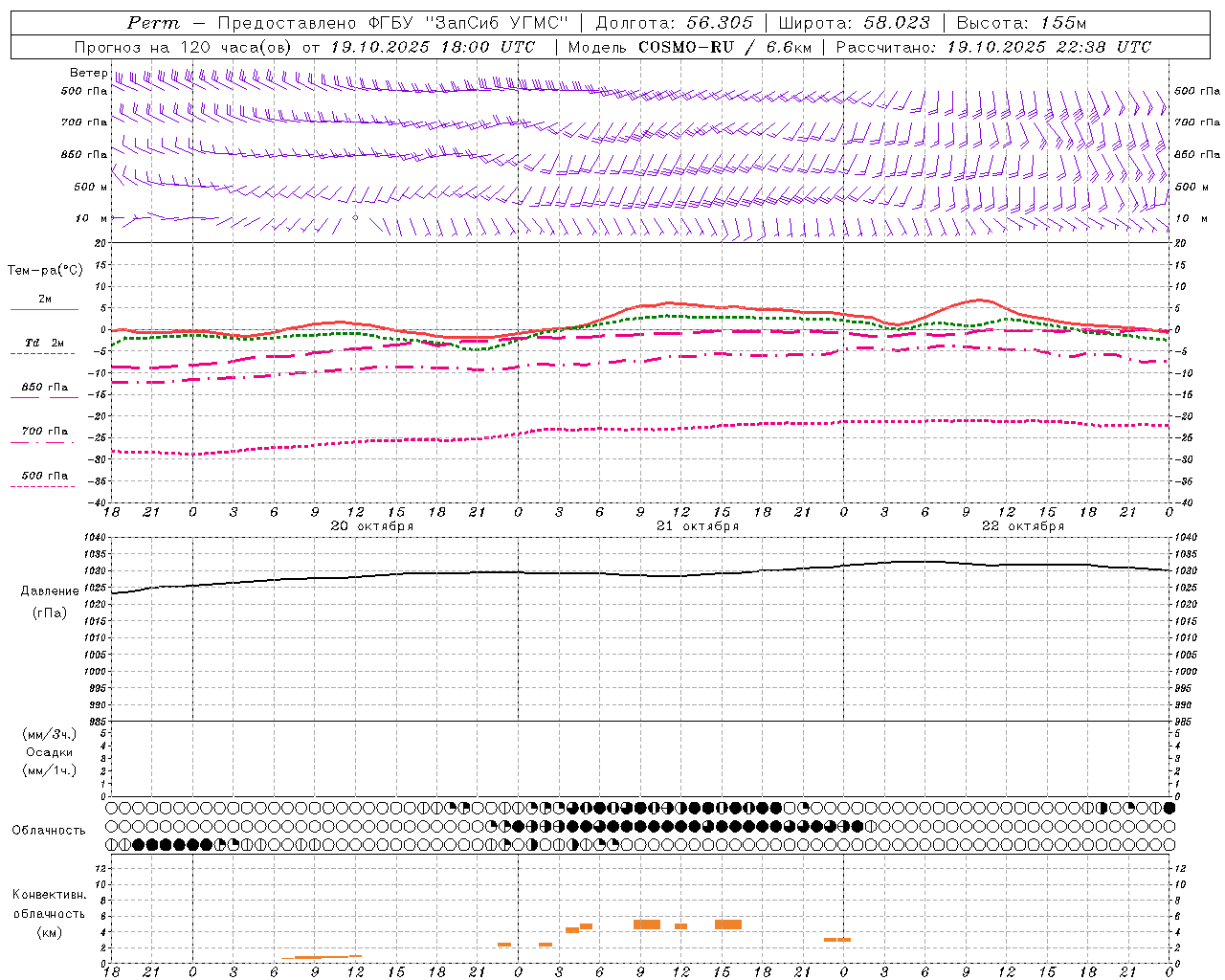Screen dimensions: 1225x980
Task: Click "Предоставлено ФГБУ ЗапСиб УГМС" text
Action: (x=394, y=23)
